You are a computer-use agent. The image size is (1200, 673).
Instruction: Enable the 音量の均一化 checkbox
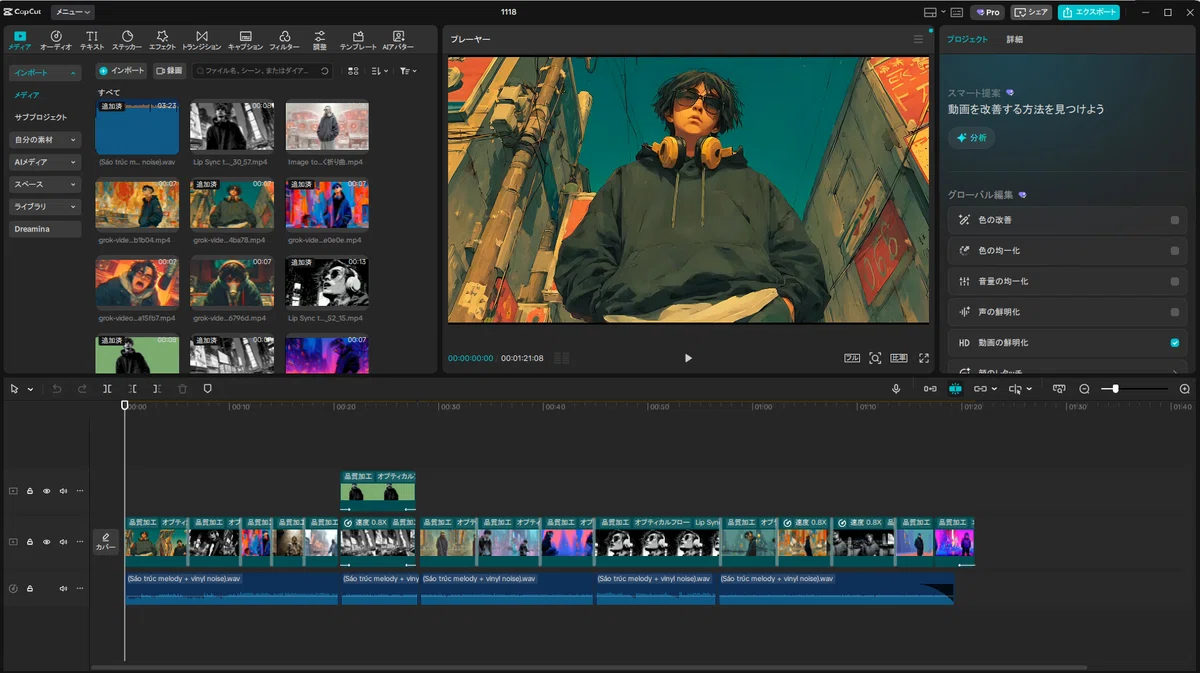[1175, 282]
